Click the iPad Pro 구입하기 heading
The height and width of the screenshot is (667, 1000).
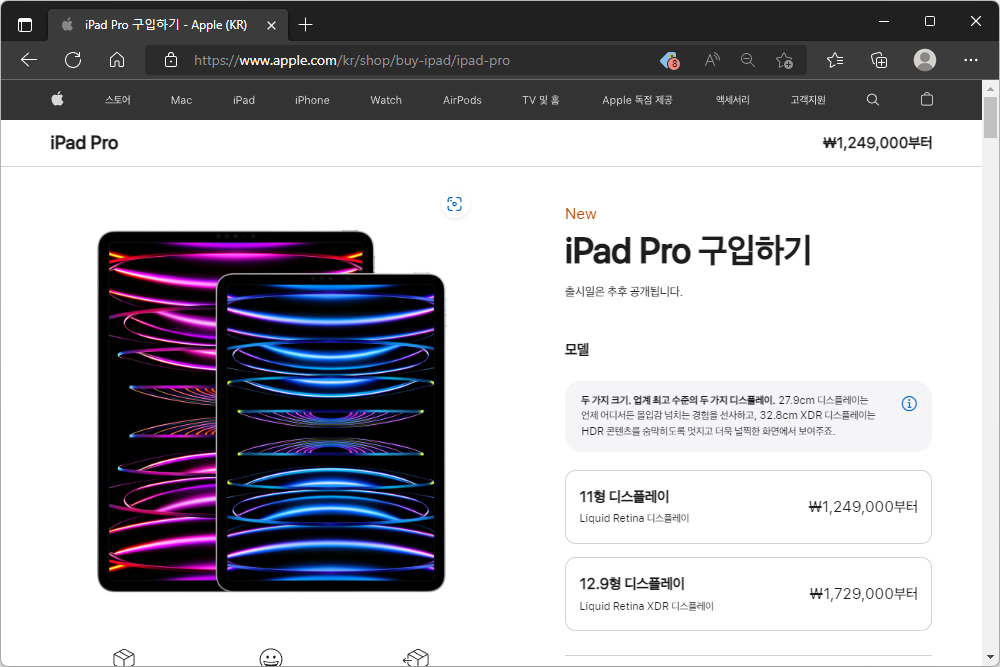pyautogui.click(x=688, y=251)
